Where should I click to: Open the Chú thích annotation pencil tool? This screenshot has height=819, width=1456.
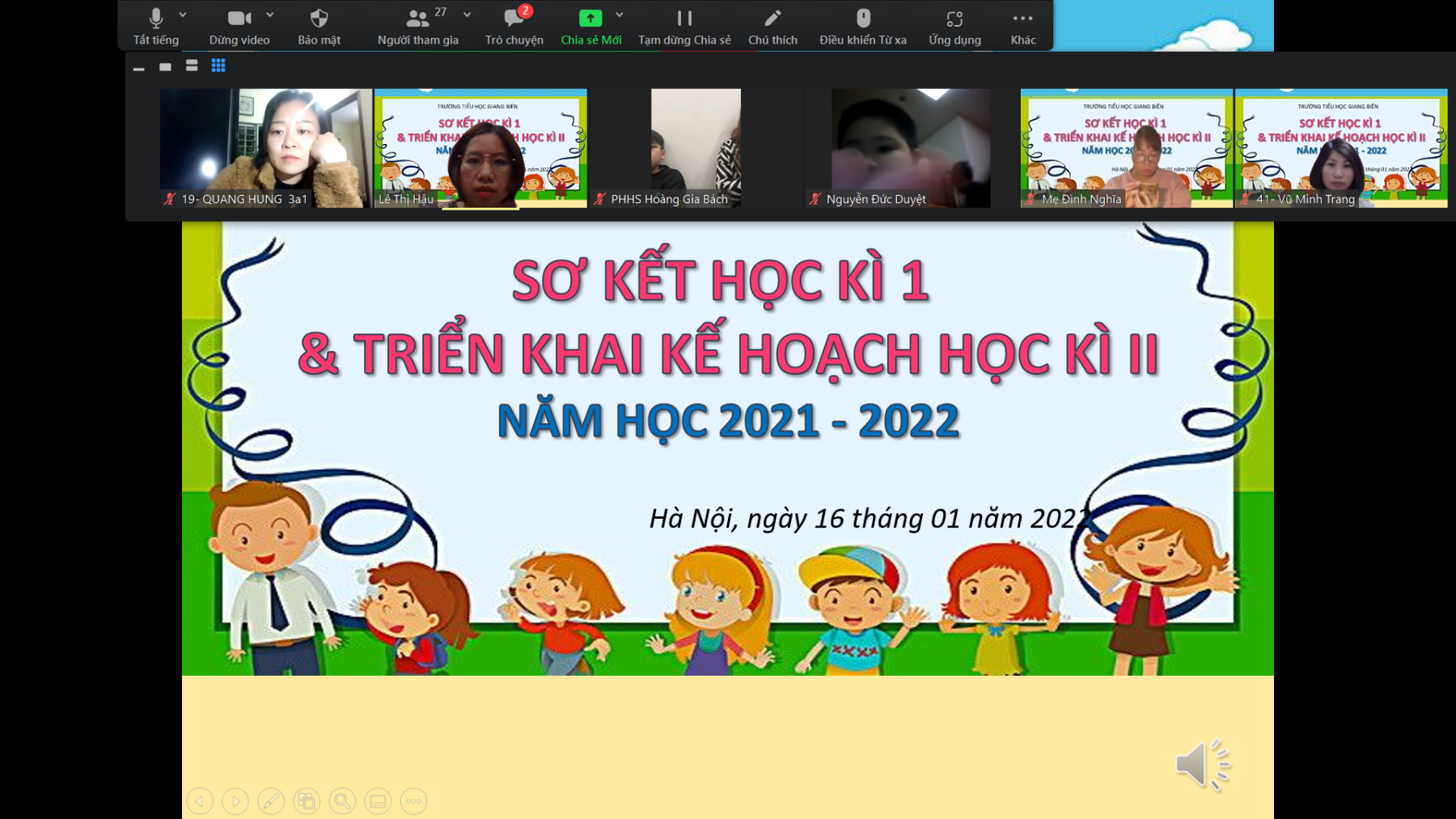772,19
